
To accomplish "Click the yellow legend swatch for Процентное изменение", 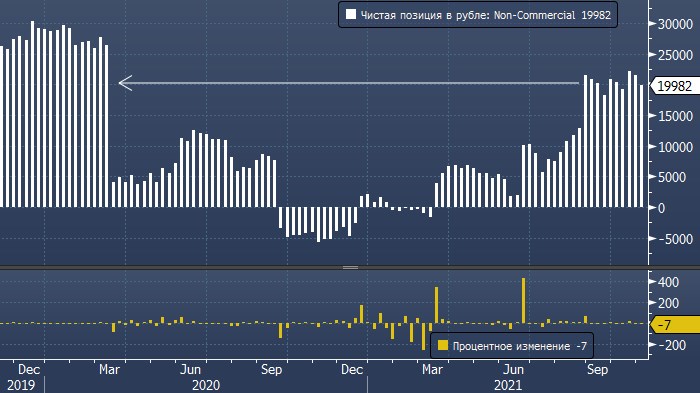I will coord(443,345).
